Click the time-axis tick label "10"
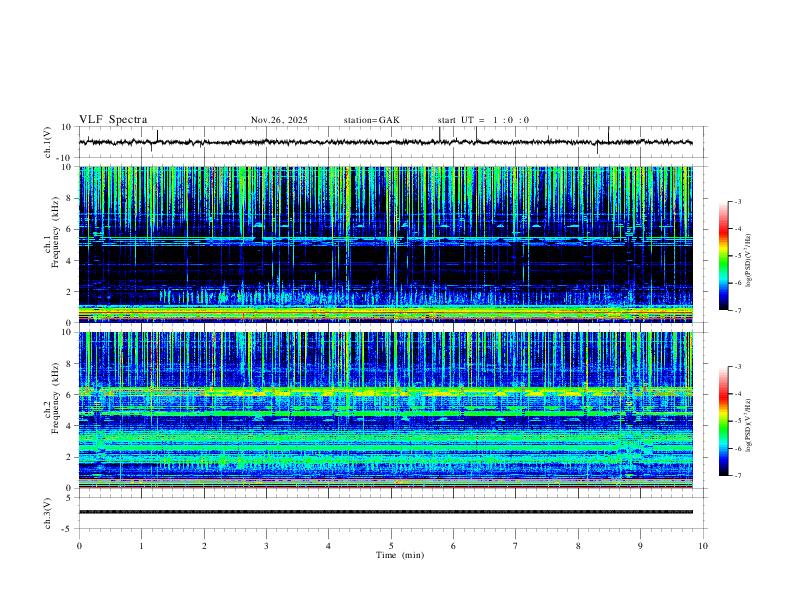 coord(703,546)
